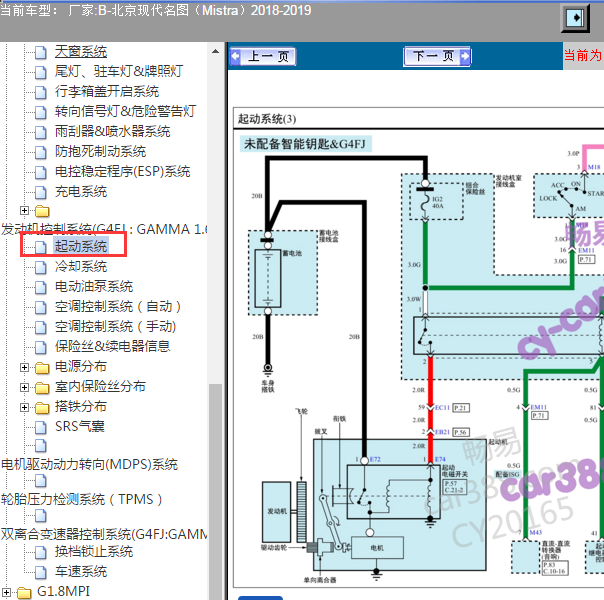
Task: Open 空调控制系统（自动） entry
Action: 119,307
